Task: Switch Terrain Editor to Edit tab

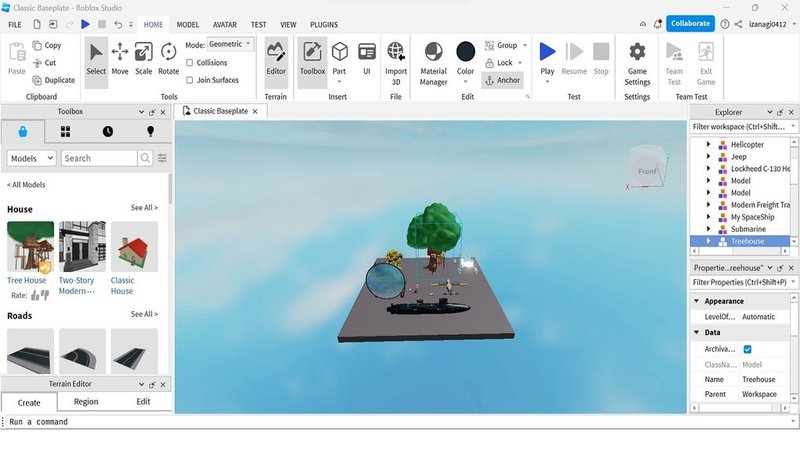Action: (143, 402)
